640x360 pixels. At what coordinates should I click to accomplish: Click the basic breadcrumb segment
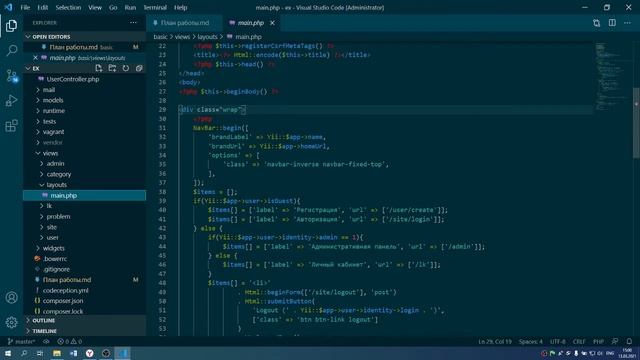point(160,37)
